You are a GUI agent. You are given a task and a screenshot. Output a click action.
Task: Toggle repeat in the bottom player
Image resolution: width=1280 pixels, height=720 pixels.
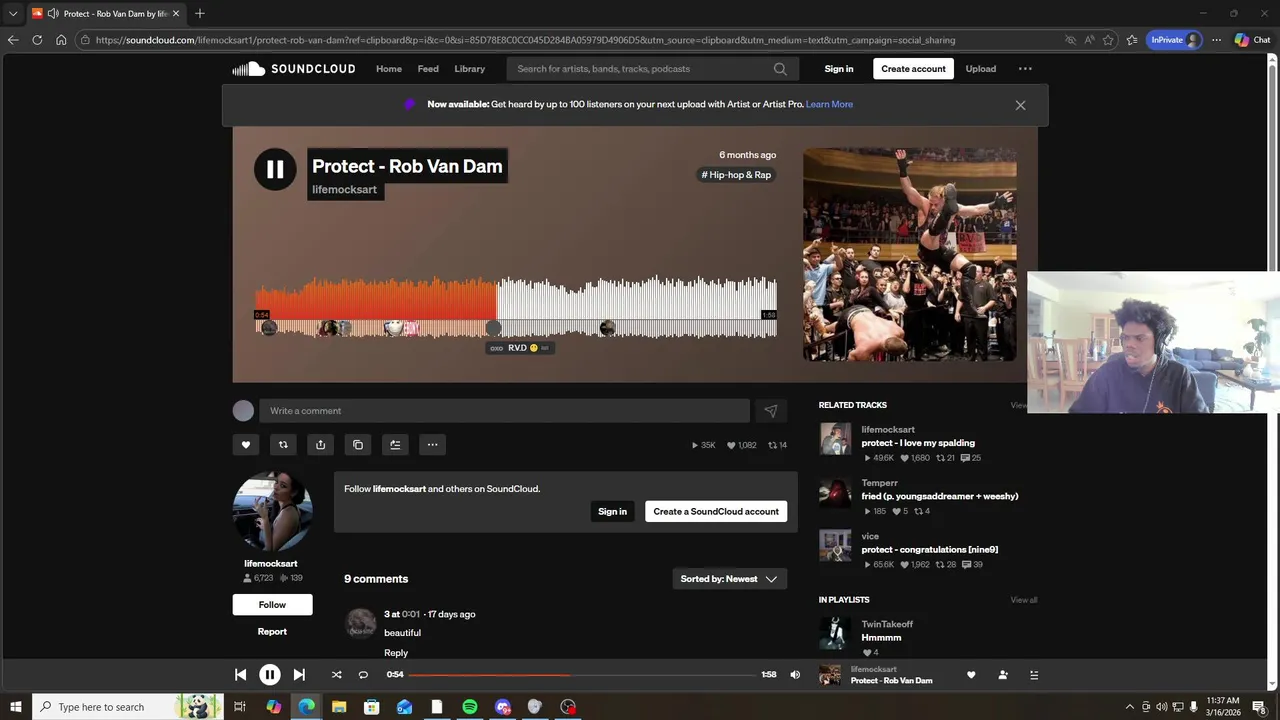click(363, 675)
